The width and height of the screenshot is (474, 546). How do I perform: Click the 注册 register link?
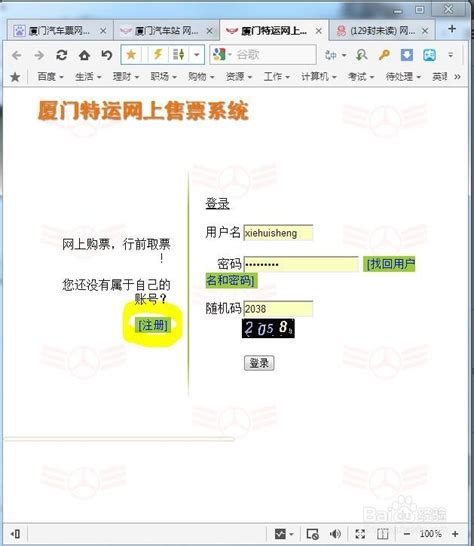[x=153, y=325]
